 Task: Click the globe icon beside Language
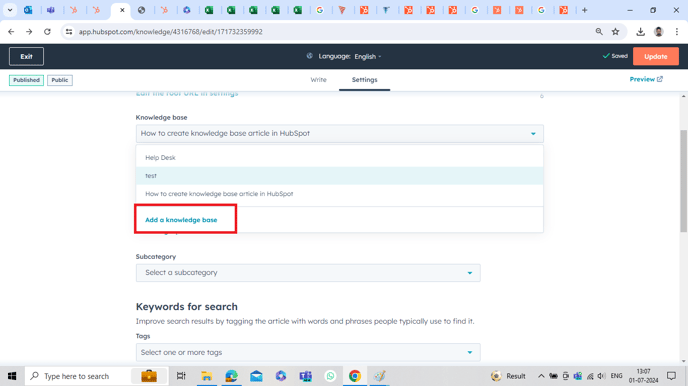(310, 56)
